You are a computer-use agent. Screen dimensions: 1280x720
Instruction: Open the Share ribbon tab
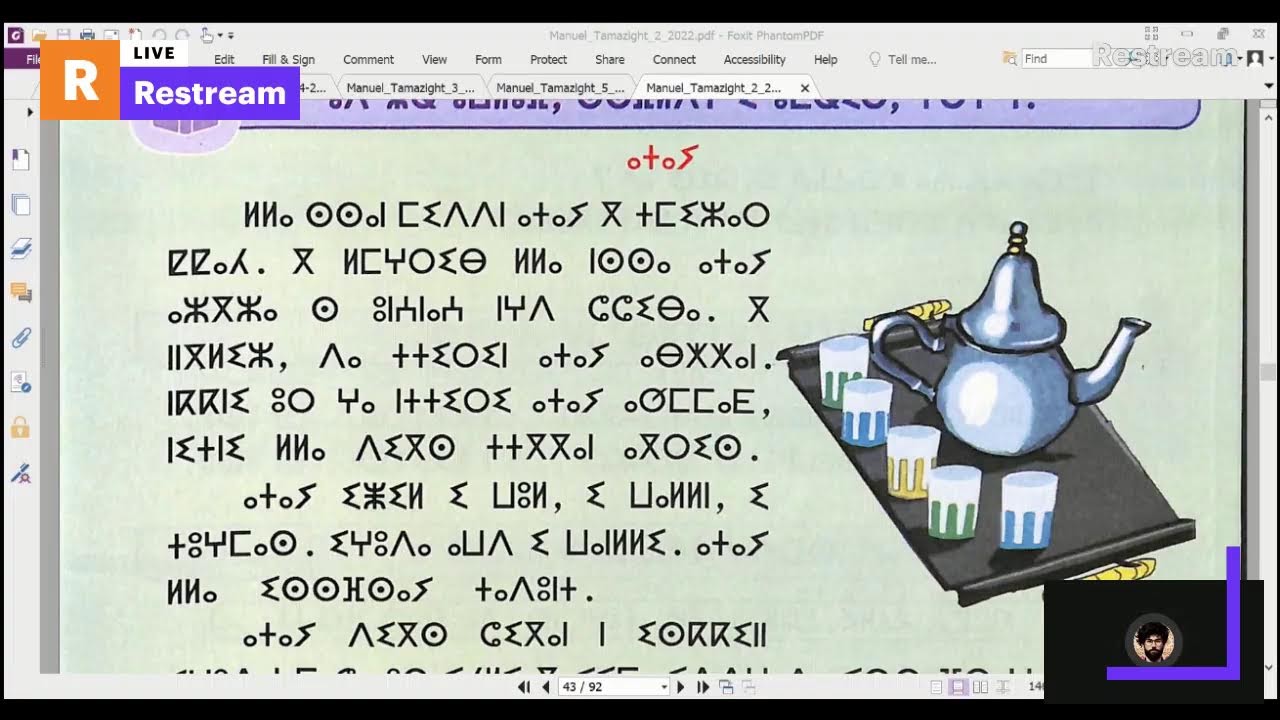tap(610, 59)
